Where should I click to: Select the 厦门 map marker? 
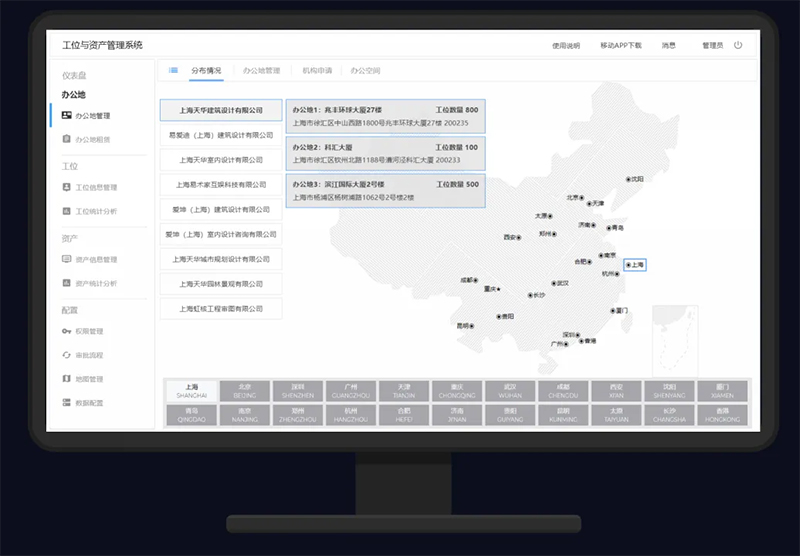tap(619, 310)
